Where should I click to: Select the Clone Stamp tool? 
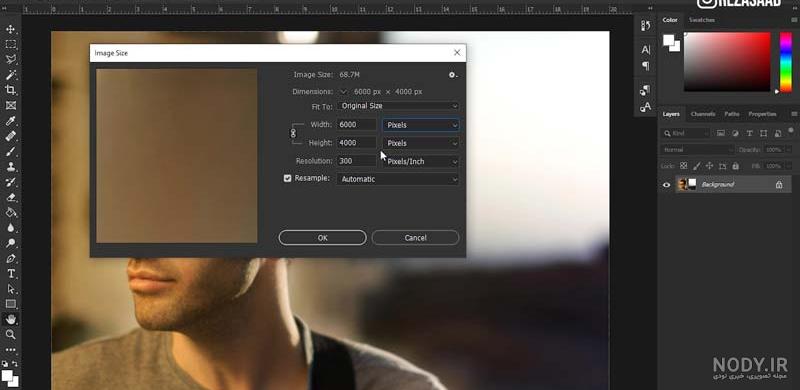pyautogui.click(x=11, y=166)
